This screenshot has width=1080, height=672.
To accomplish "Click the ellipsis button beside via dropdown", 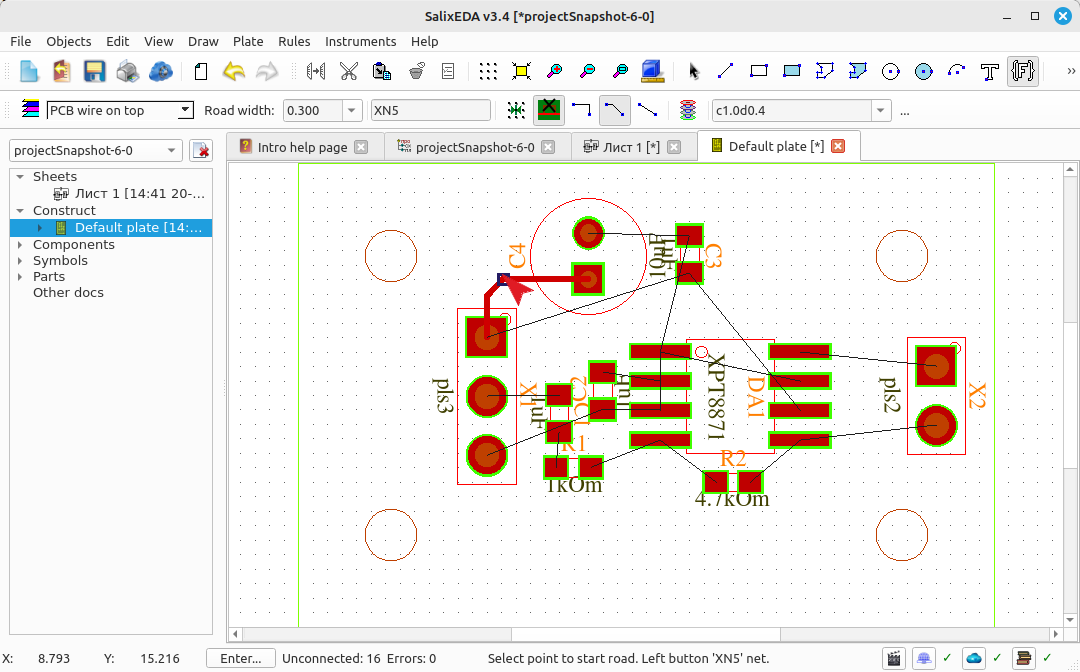I will click(x=905, y=112).
